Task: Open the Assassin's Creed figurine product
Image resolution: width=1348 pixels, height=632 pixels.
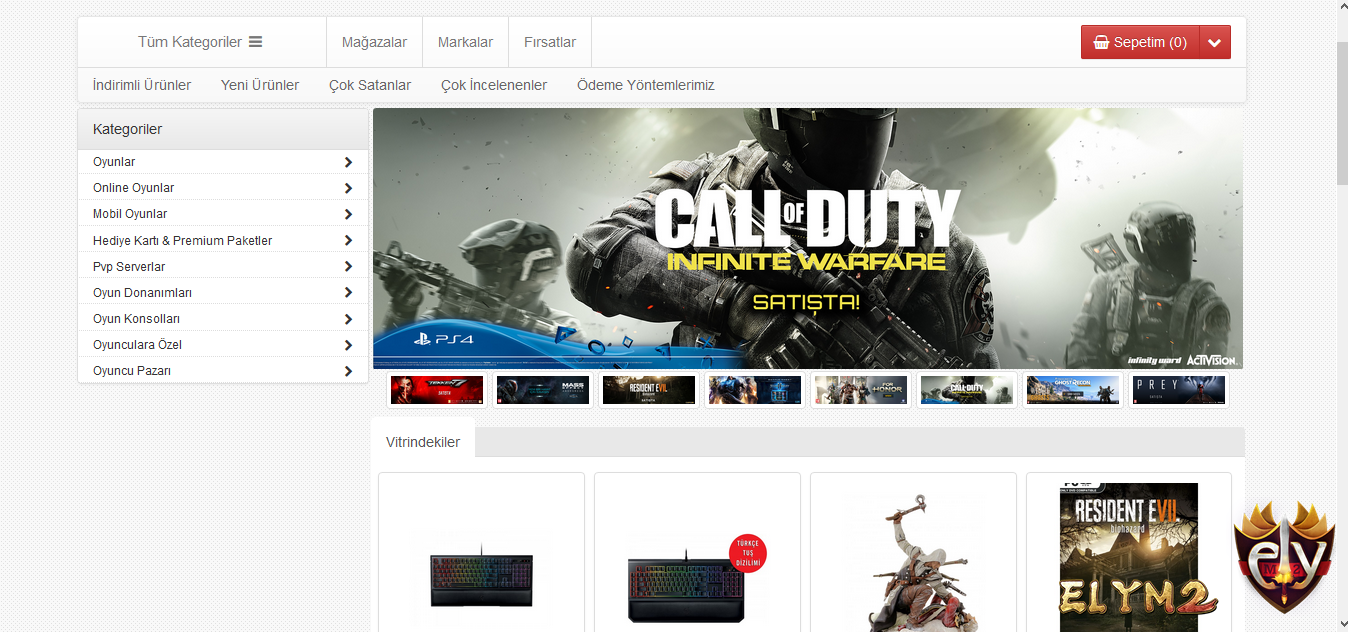Action: (x=913, y=552)
